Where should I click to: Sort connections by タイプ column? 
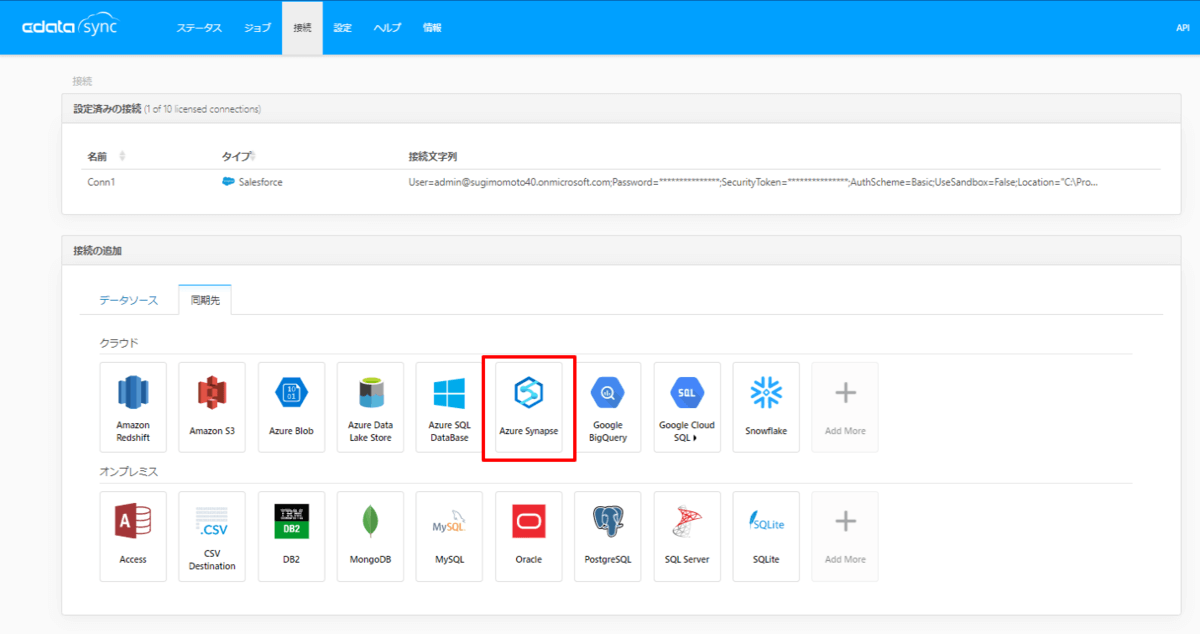click(x=238, y=157)
